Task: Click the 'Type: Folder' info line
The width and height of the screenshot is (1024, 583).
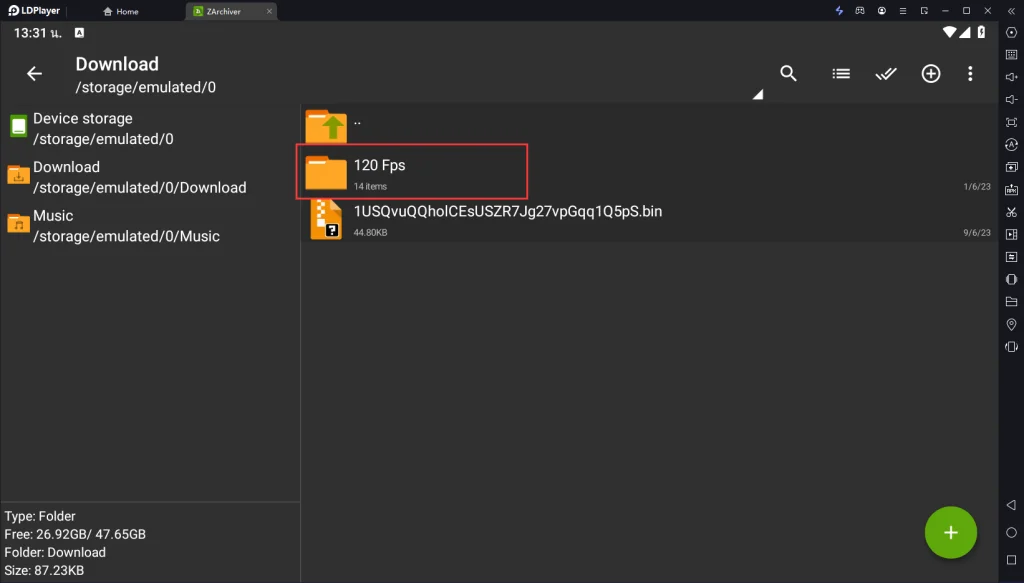Action: [40, 516]
